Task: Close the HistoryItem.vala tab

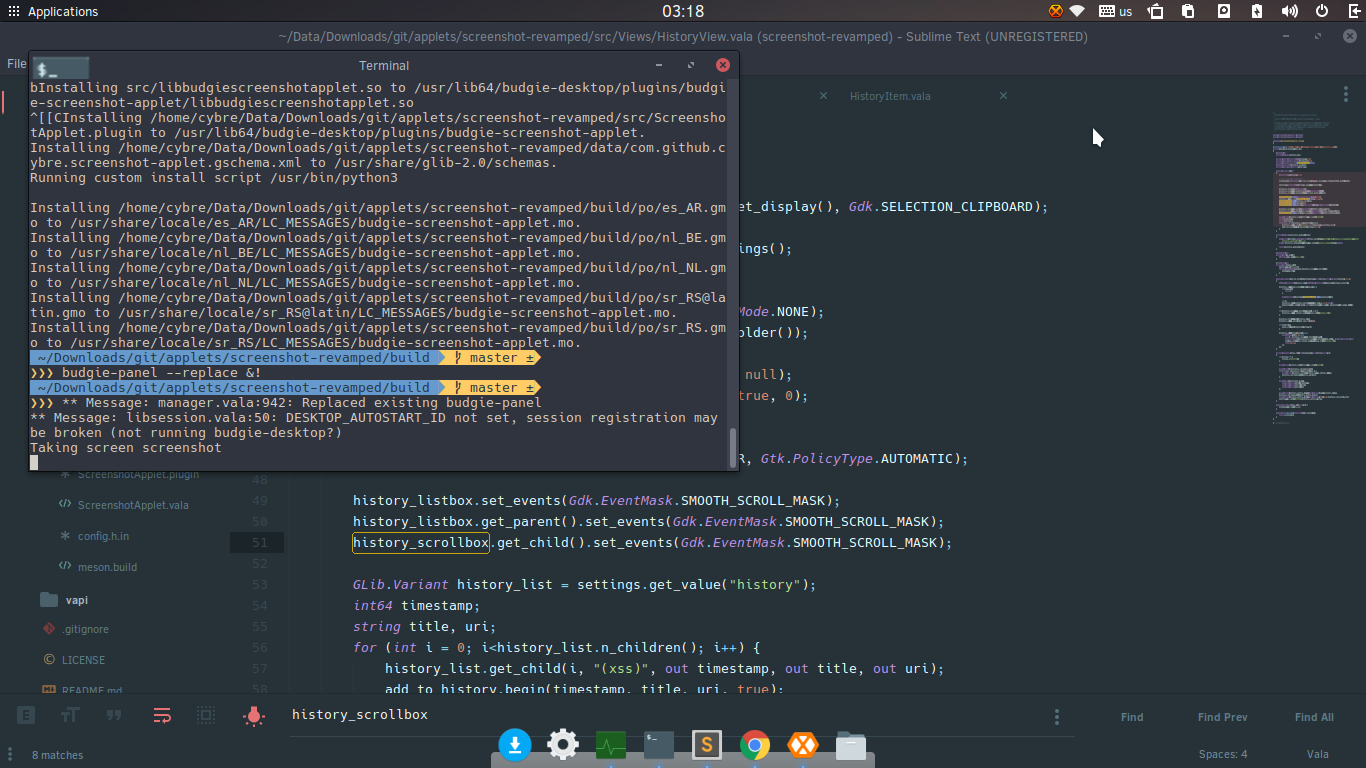Action: pyautogui.click(x=1004, y=96)
